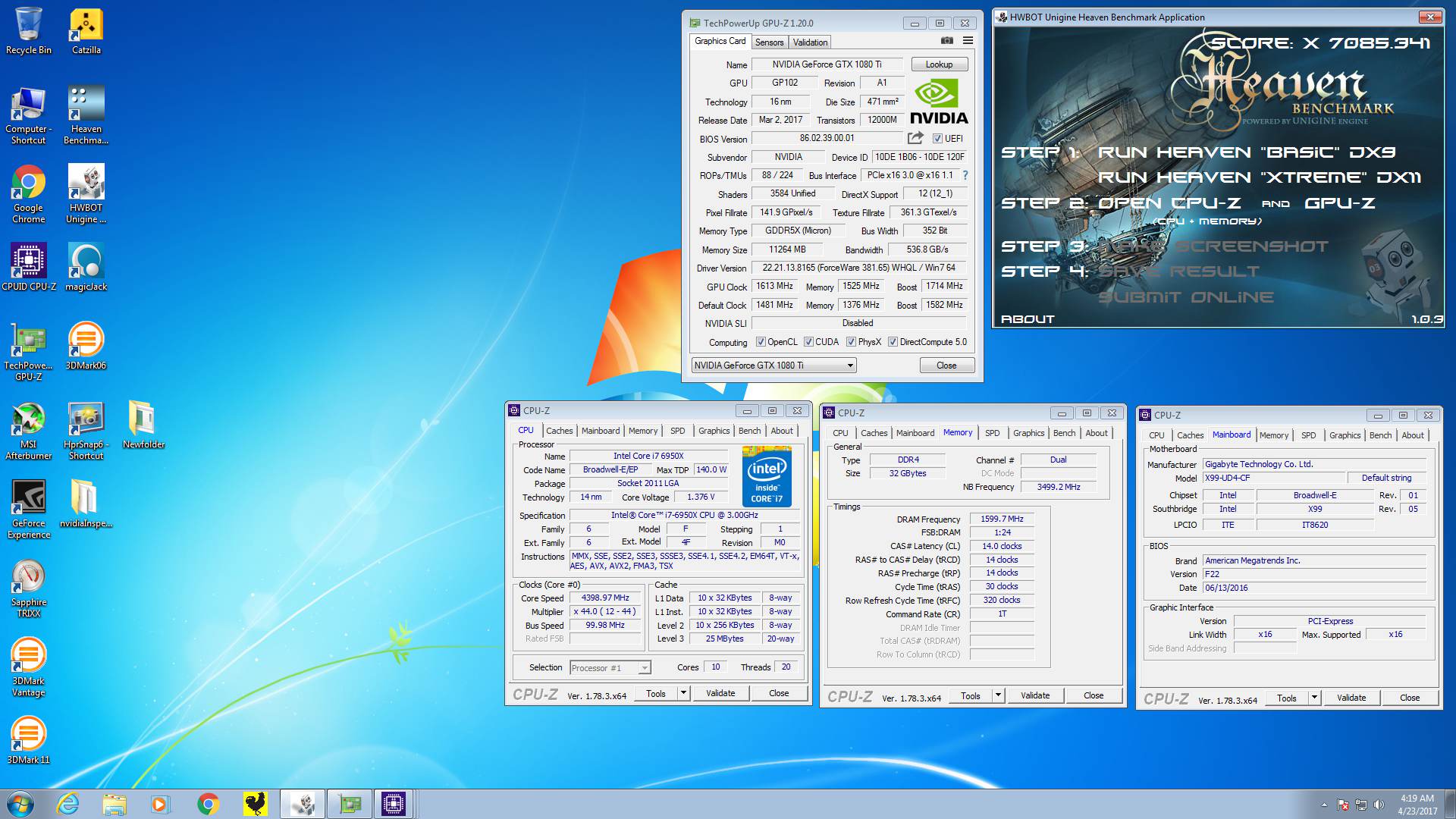Switch to Sensors tab in GPU-Z
This screenshot has width=1456, height=819.
(769, 42)
